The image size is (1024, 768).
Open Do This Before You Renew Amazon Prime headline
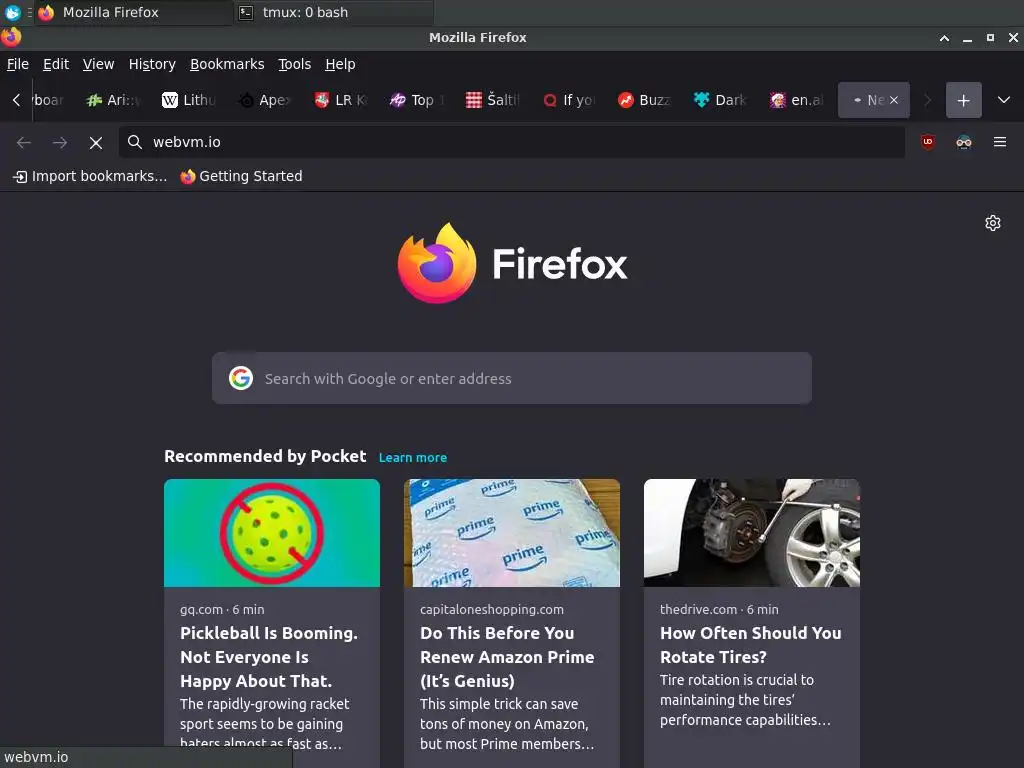pos(507,657)
